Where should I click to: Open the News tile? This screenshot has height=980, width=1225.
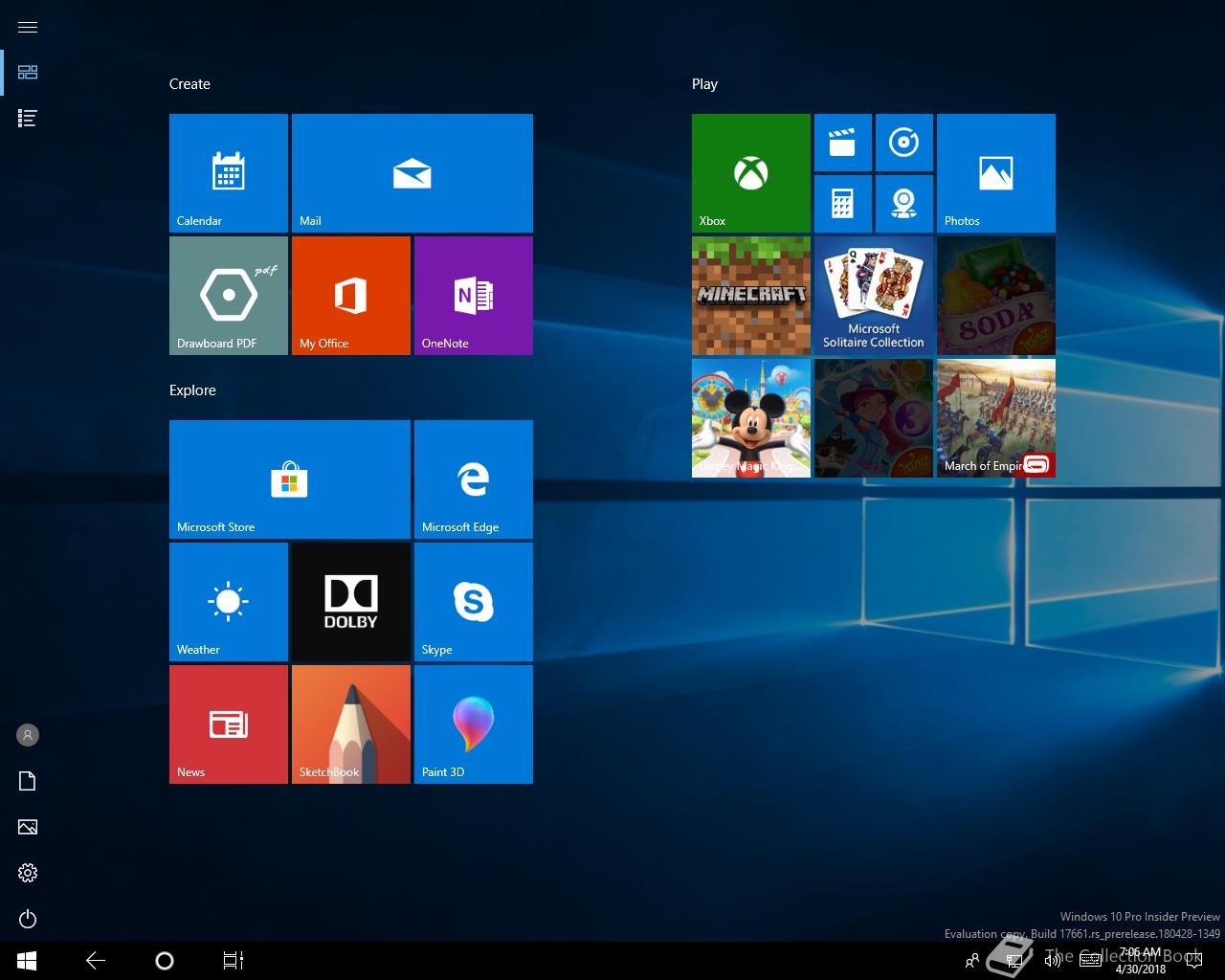pyautogui.click(x=229, y=724)
